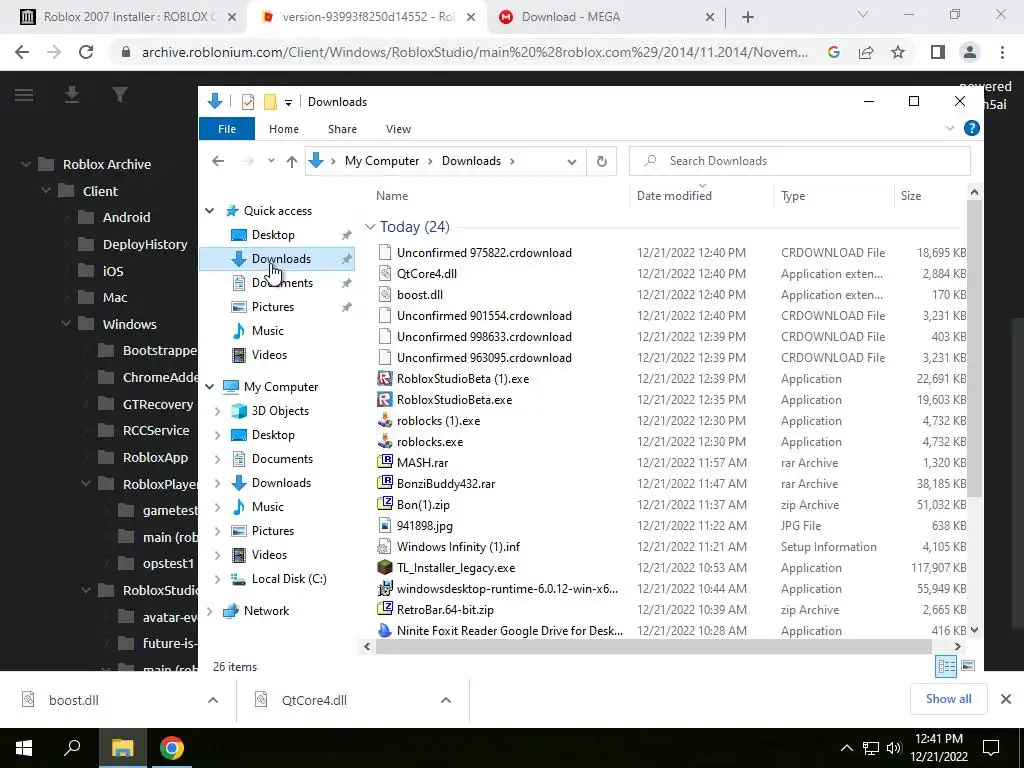Click the Google icon in address bar

[834, 52]
